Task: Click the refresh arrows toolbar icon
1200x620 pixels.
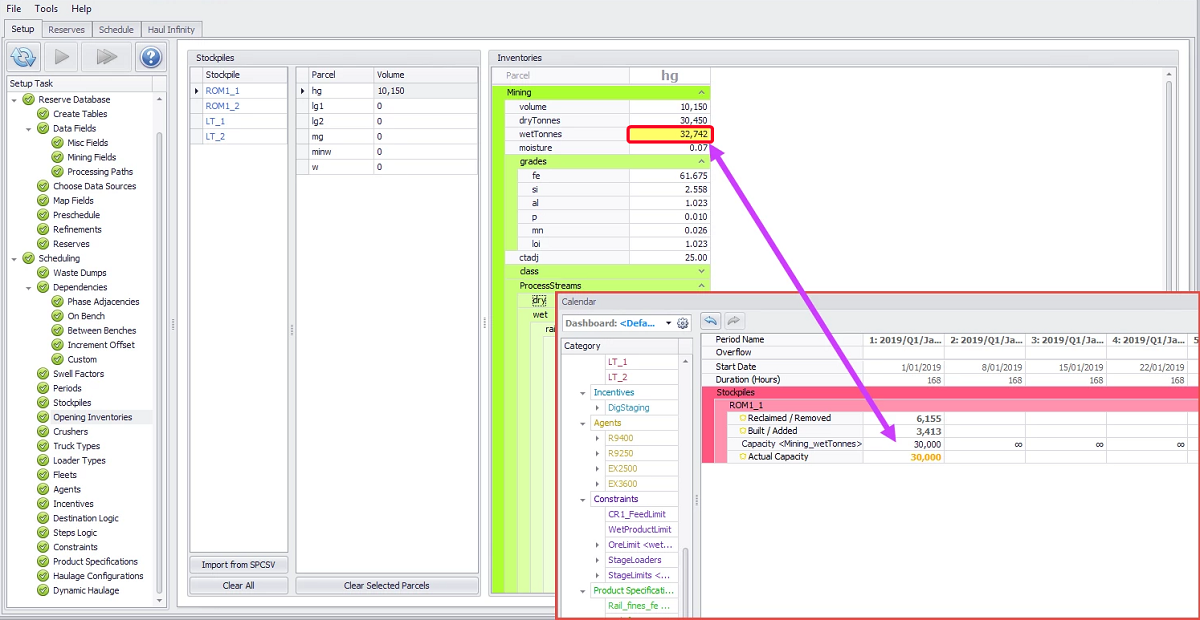Action: [24, 56]
